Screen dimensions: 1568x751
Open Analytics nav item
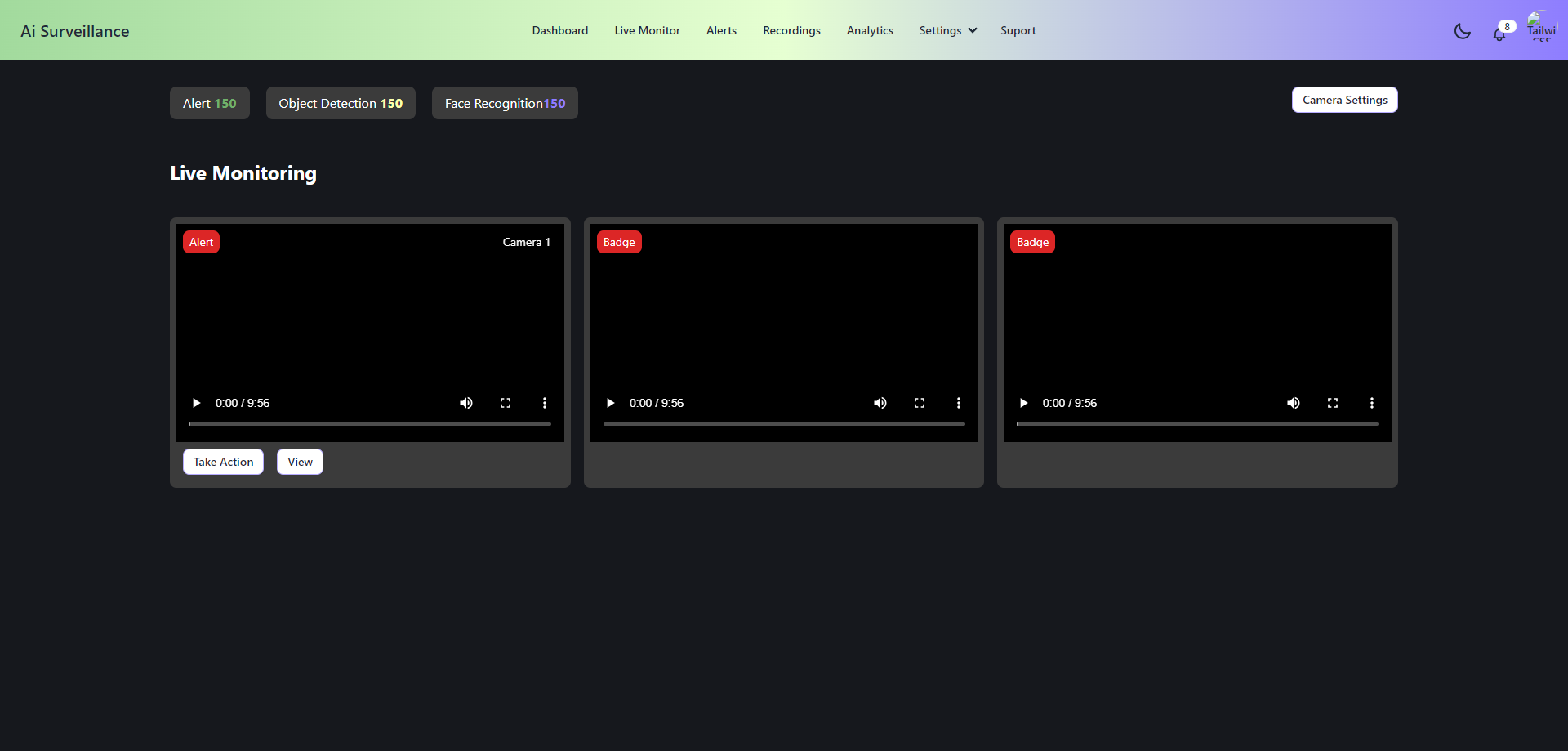pyautogui.click(x=870, y=30)
